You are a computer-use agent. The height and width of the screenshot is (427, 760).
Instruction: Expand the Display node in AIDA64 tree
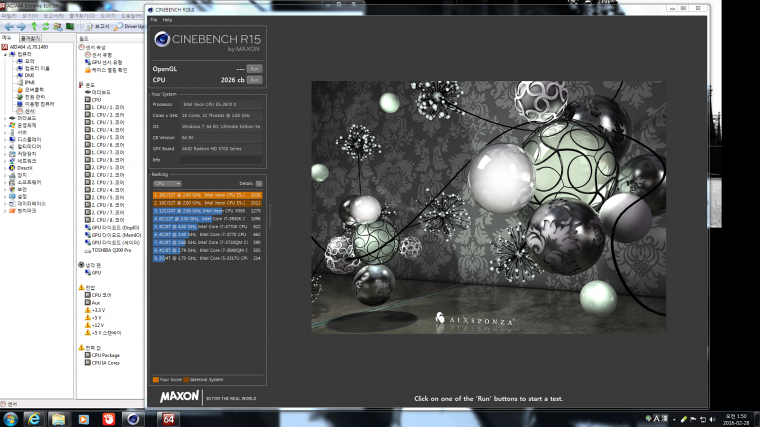(x=6, y=139)
